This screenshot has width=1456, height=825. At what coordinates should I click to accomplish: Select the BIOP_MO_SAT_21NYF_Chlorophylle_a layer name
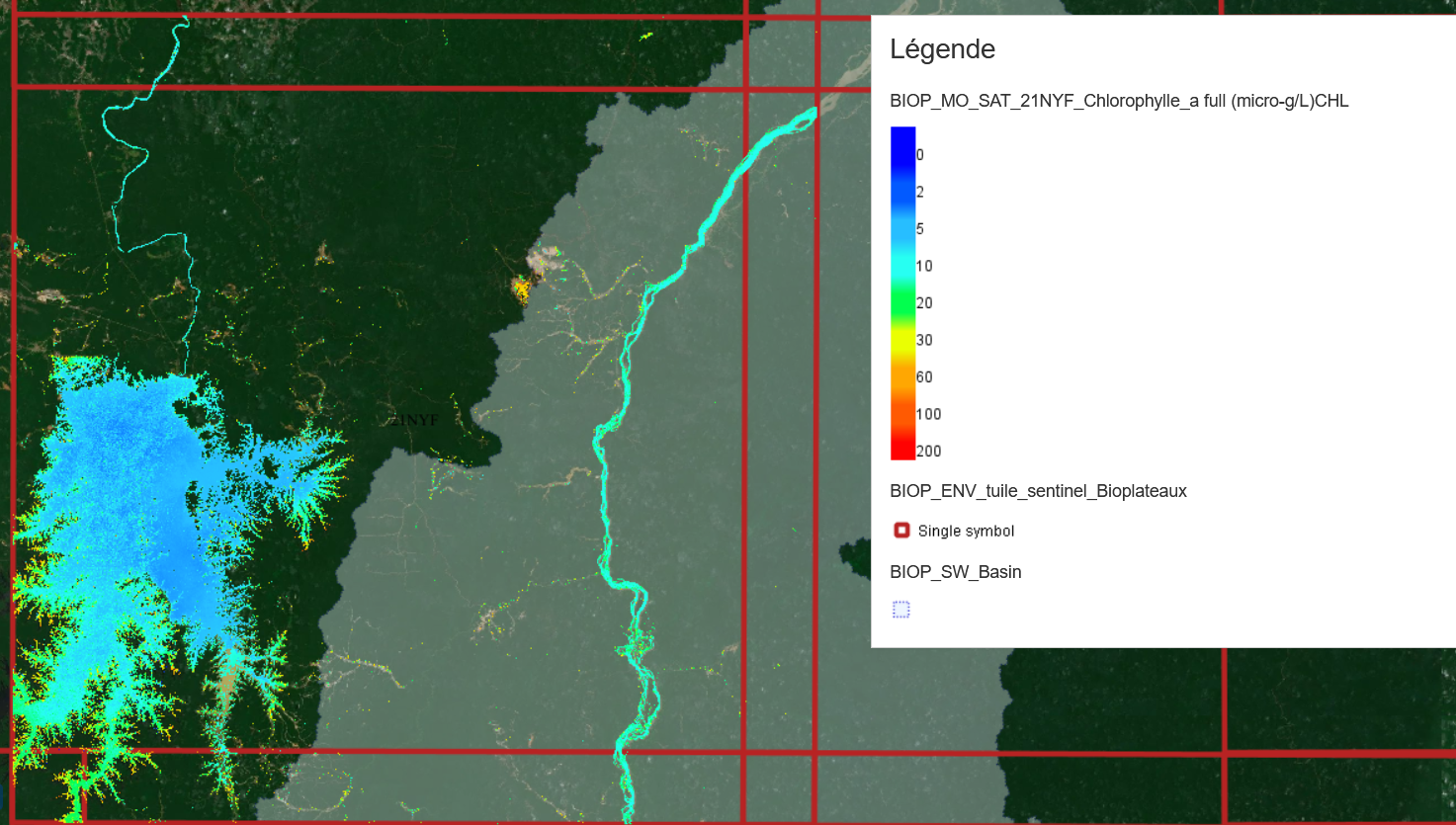(x=1118, y=101)
